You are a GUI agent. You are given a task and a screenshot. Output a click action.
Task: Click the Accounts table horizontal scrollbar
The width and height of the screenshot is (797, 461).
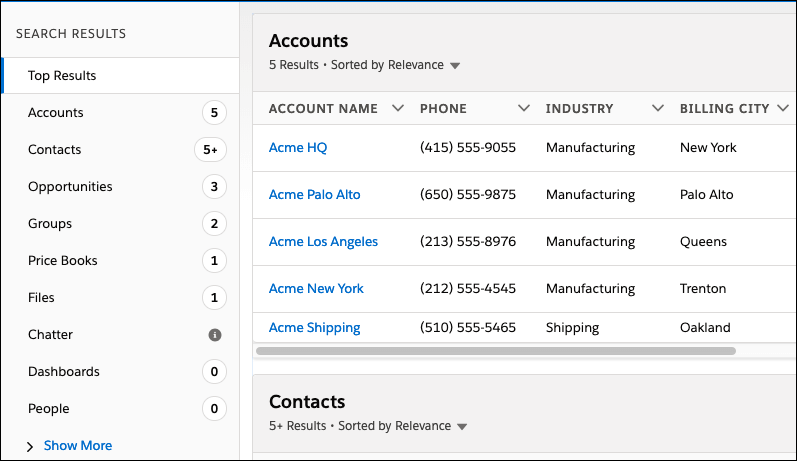(x=496, y=352)
